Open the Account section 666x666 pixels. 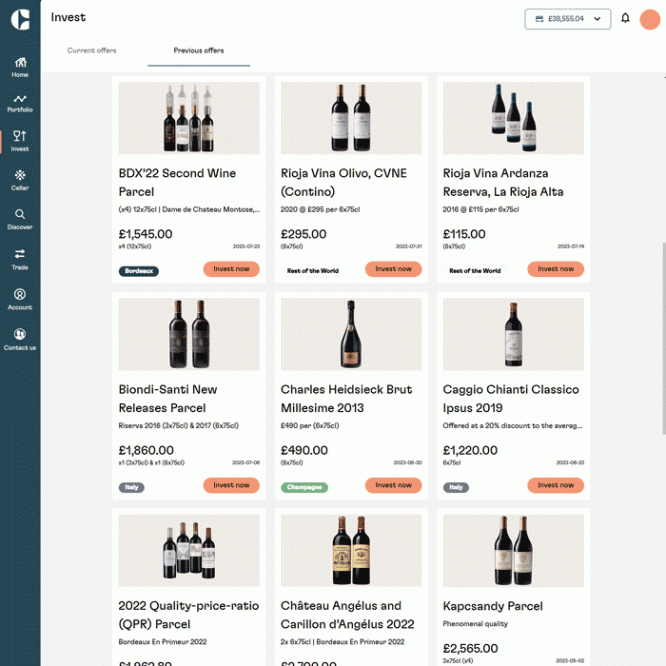coord(20,299)
